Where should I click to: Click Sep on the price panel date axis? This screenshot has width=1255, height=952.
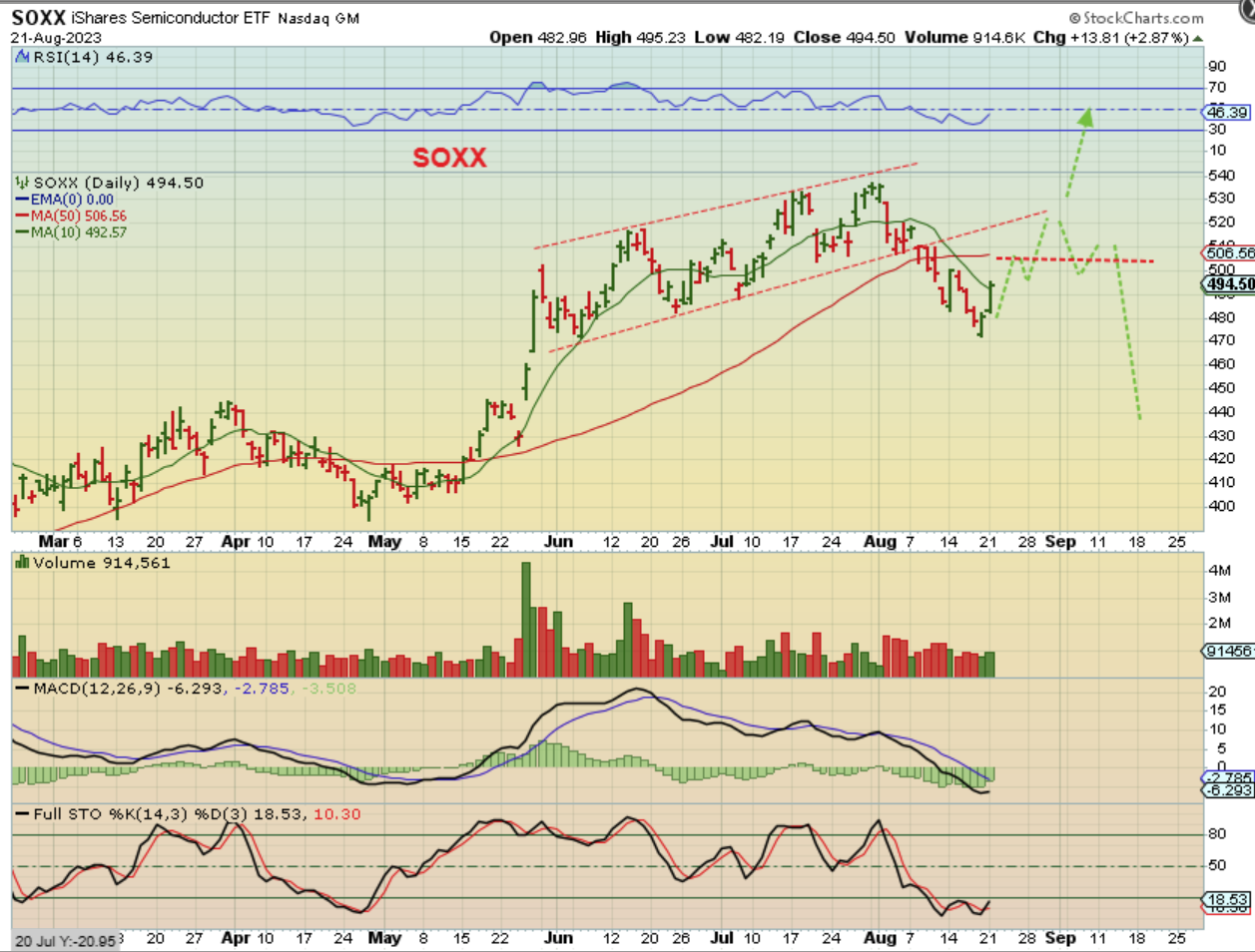(1060, 541)
